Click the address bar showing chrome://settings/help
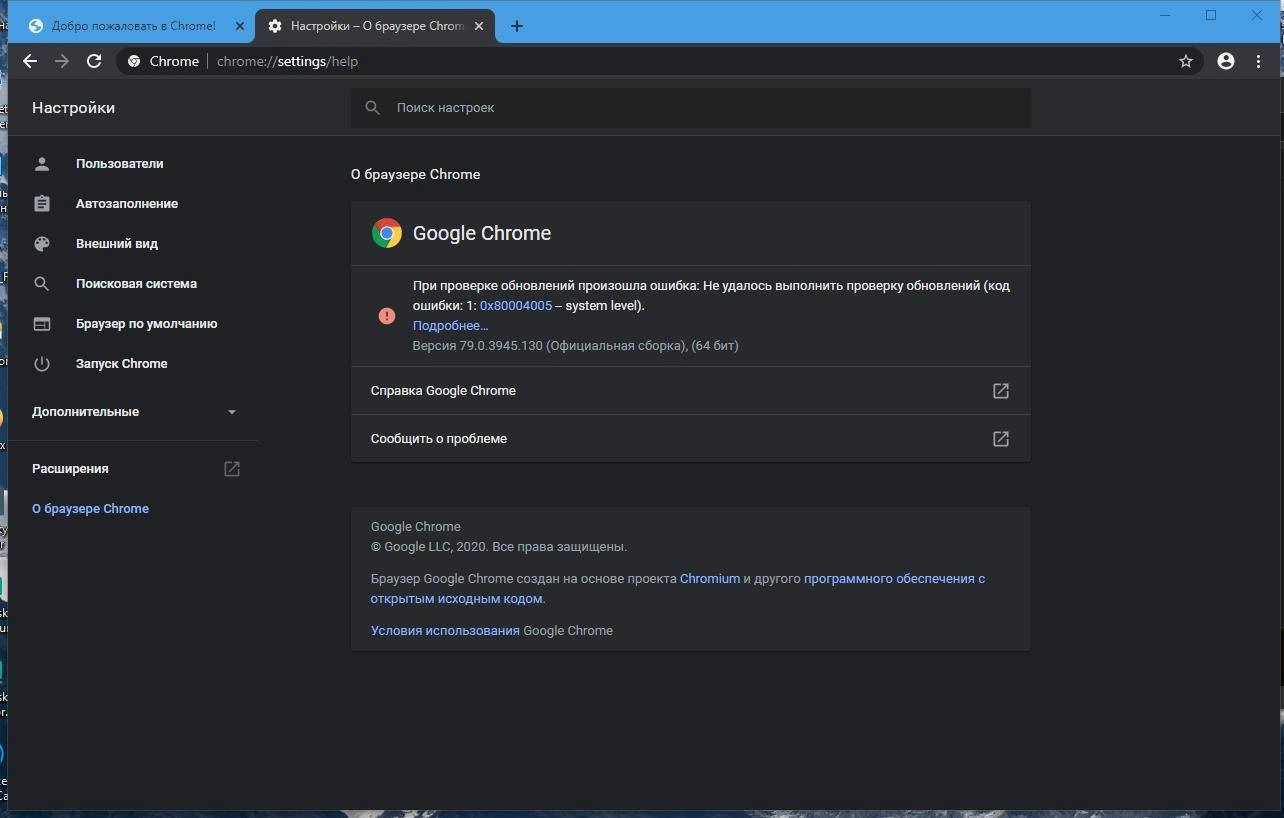The height and width of the screenshot is (818, 1284). pos(660,61)
